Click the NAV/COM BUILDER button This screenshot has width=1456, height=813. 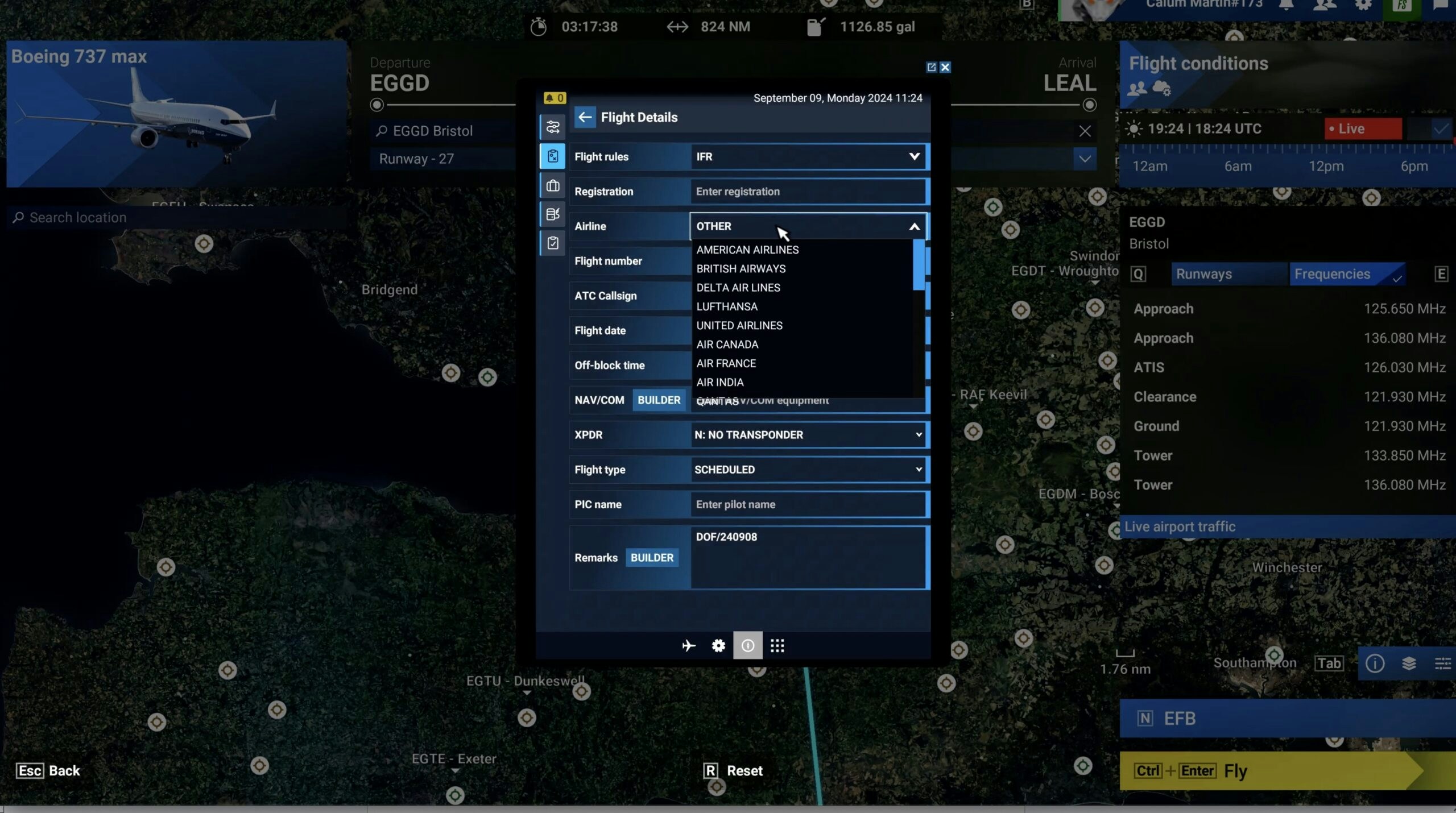point(659,400)
